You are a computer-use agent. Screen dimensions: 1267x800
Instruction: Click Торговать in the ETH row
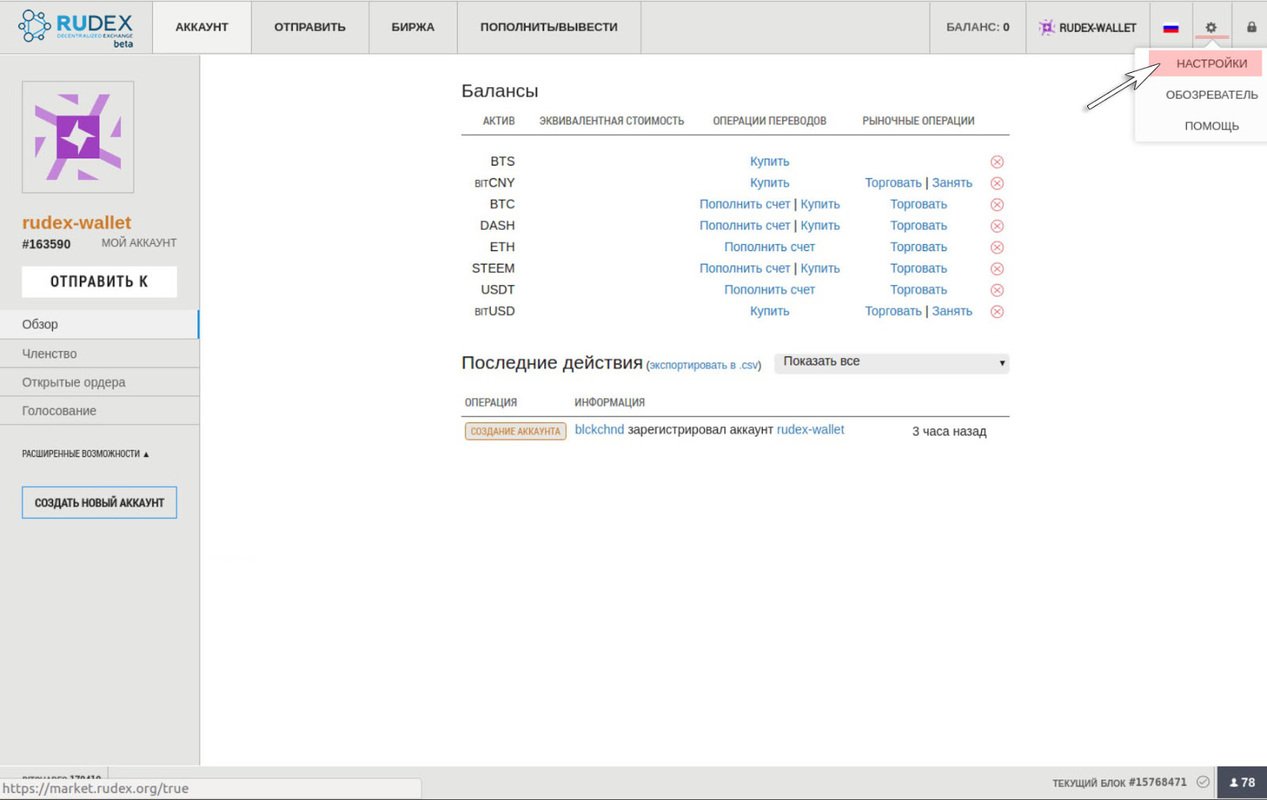[919, 247]
